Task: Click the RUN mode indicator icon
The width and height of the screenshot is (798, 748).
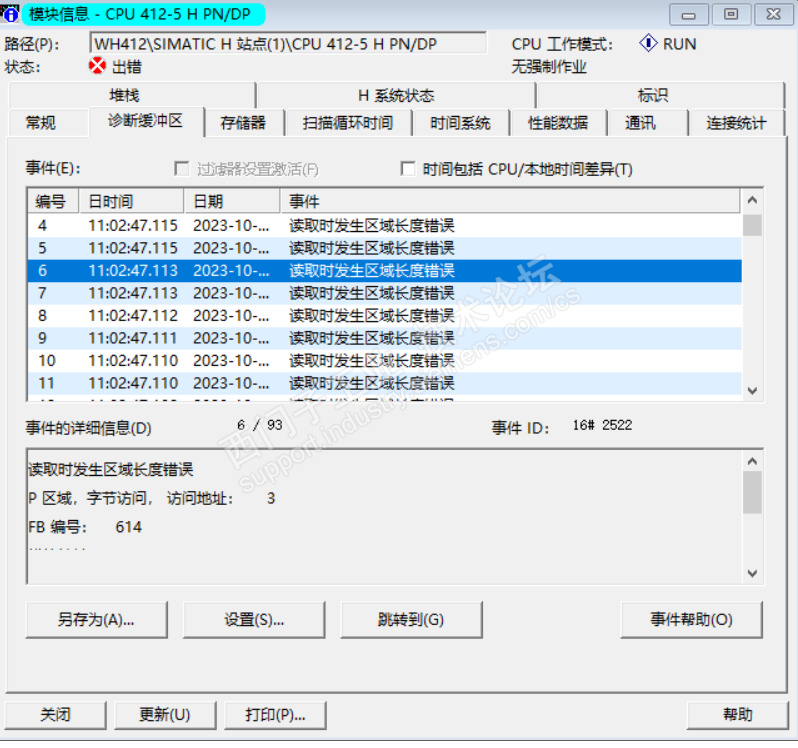Action: click(x=648, y=43)
